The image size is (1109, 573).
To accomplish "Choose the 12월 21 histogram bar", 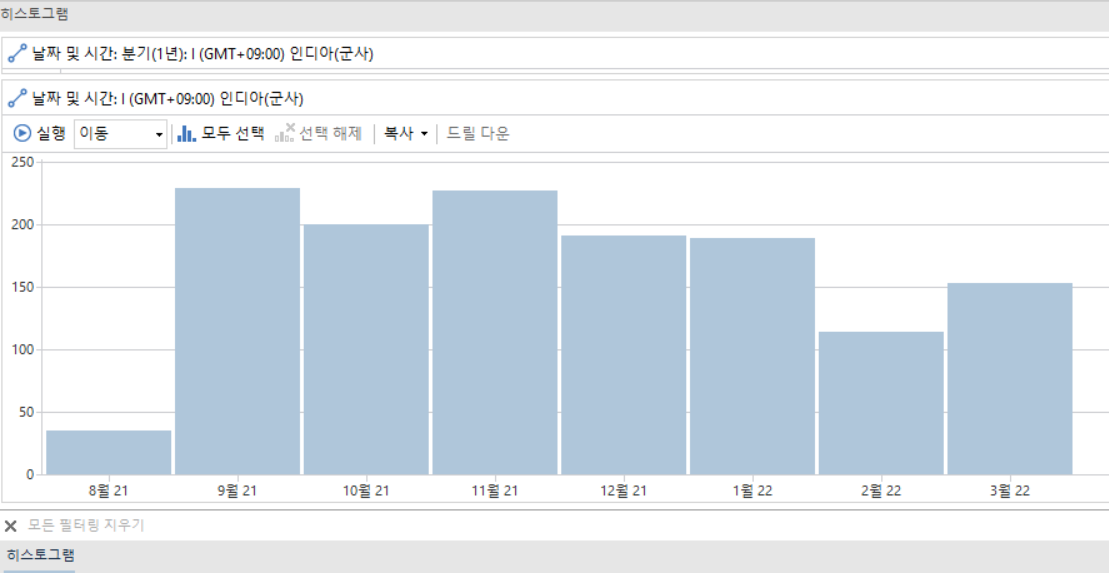I will pos(623,354).
